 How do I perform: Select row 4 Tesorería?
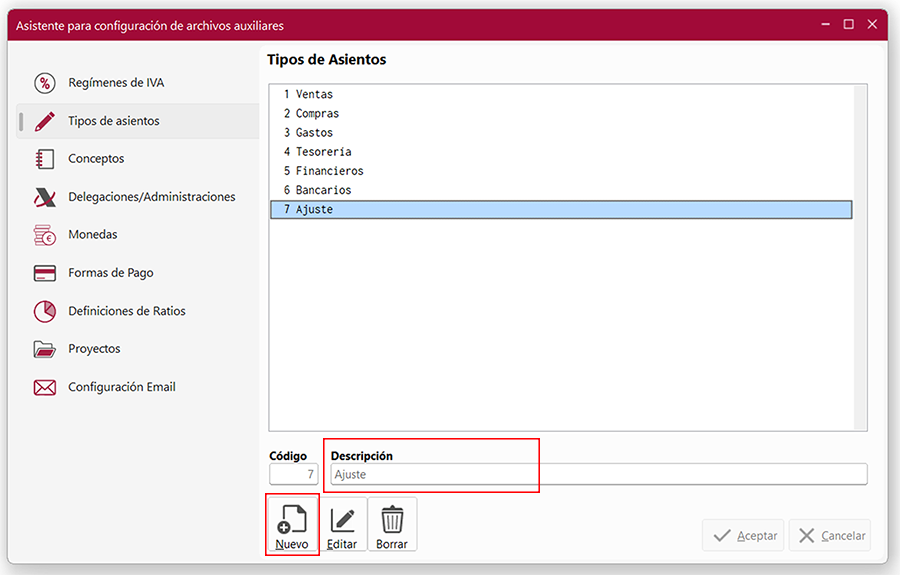coord(561,152)
